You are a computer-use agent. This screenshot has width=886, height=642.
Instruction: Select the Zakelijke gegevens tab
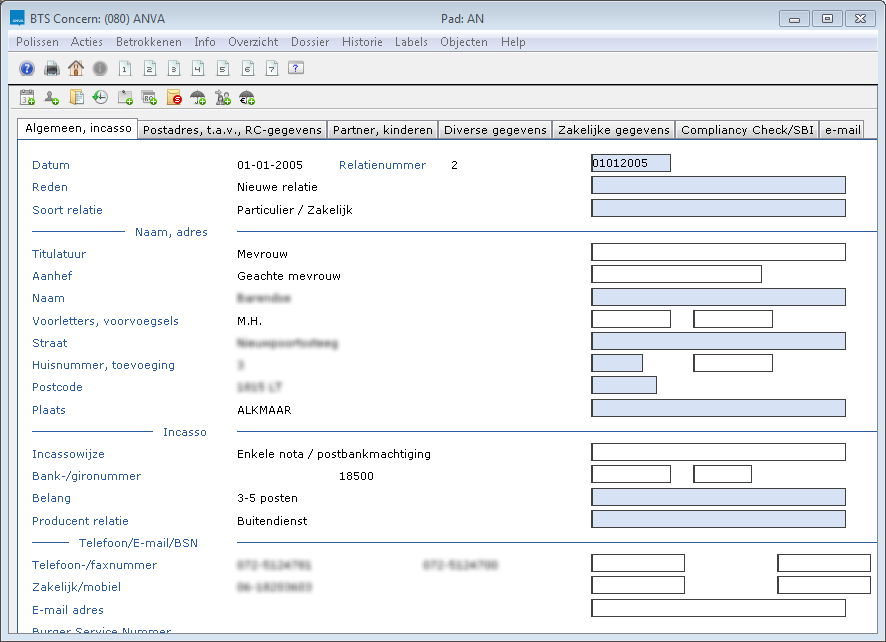coord(614,130)
